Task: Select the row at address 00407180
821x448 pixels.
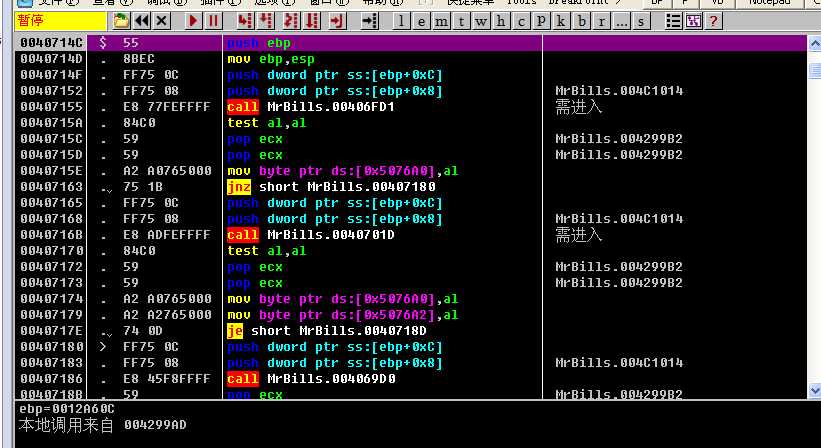Action: coord(410,347)
